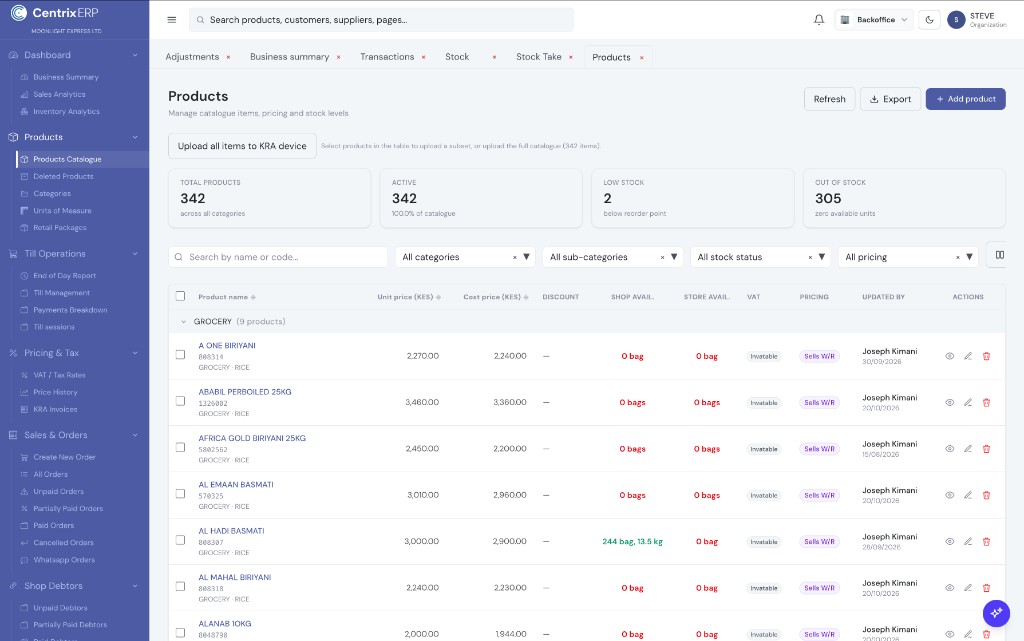The image size is (1024, 641).
Task: Select the A ONE BIRIYANI row checkbox
Action: click(x=180, y=354)
